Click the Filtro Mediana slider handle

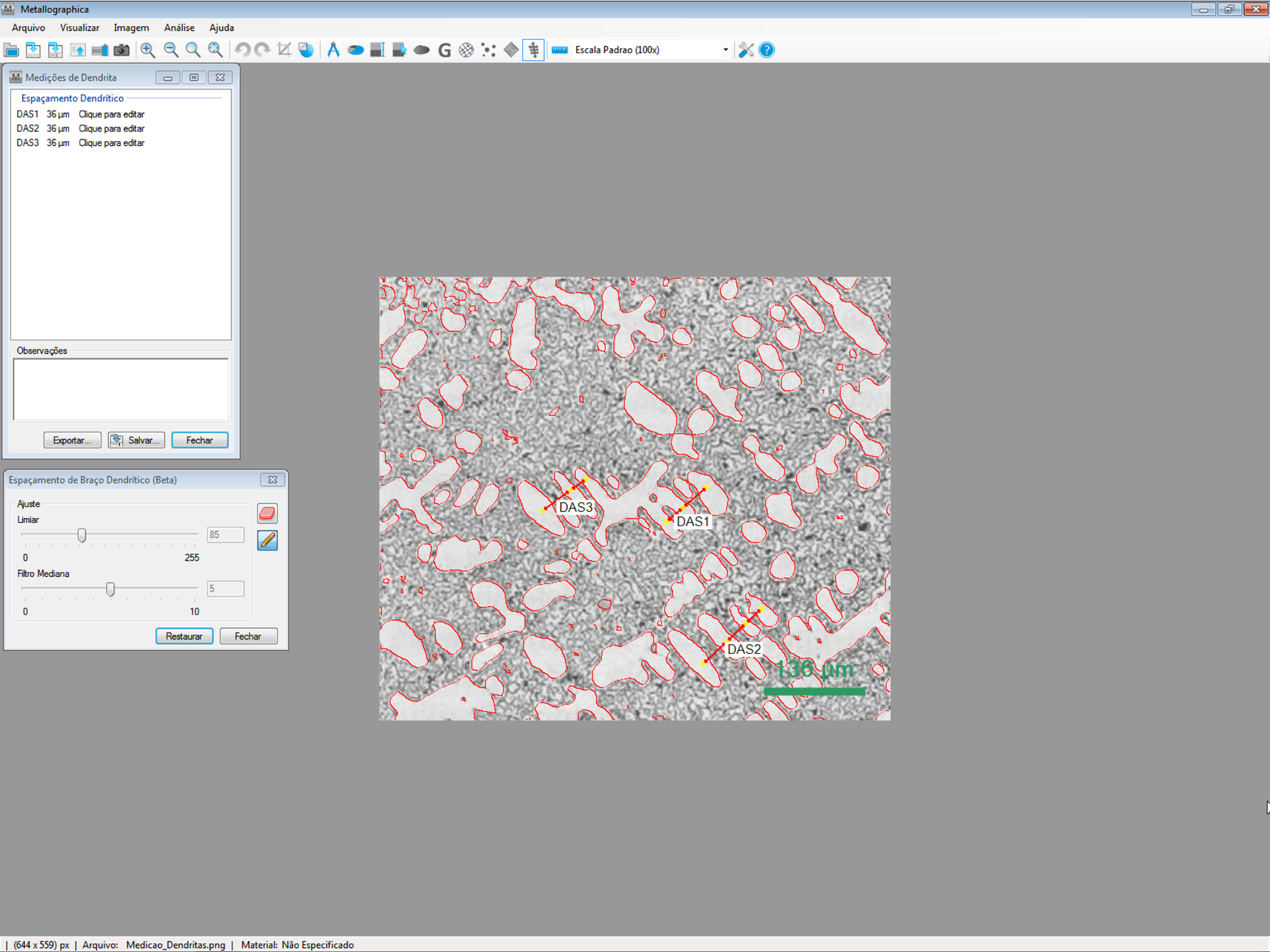click(x=110, y=589)
